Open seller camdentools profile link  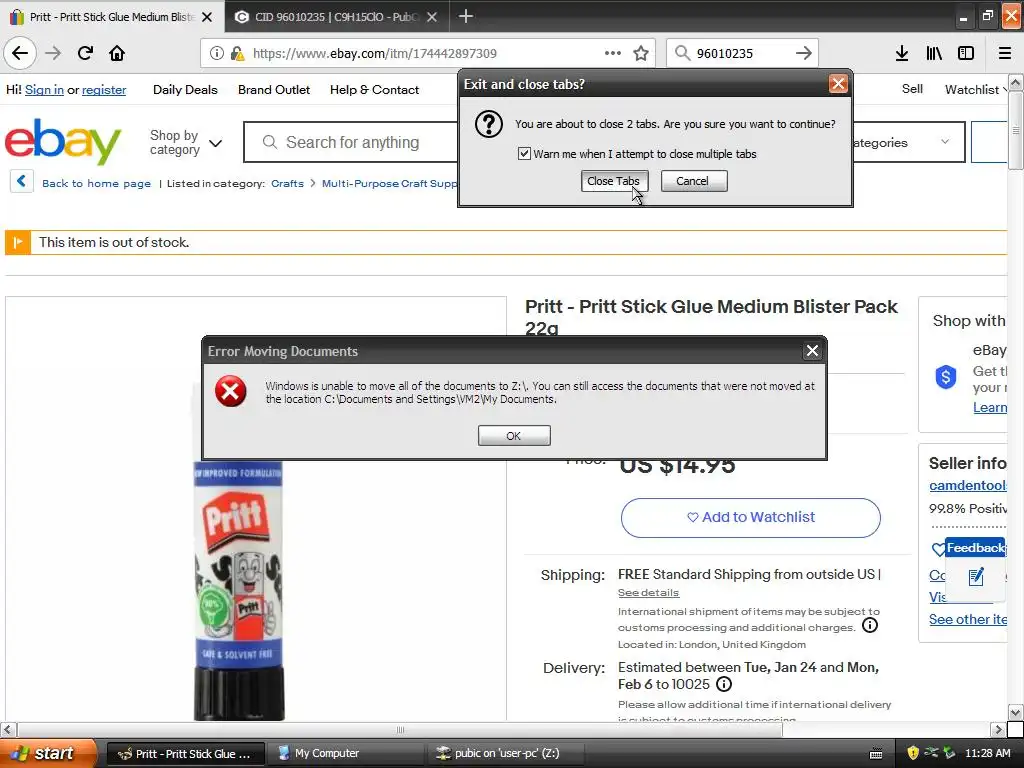point(968,485)
